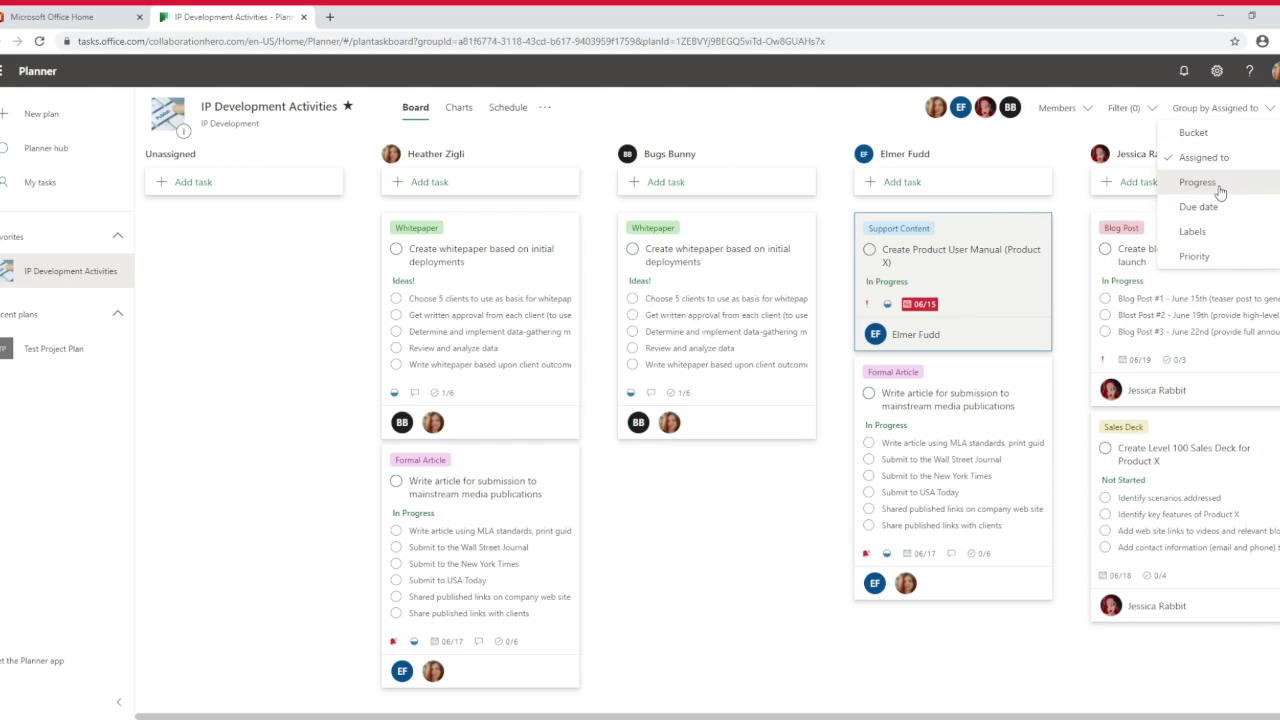The width and height of the screenshot is (1280, 720).
Task: Switch to the Board tab
Action: coord(415,107)
